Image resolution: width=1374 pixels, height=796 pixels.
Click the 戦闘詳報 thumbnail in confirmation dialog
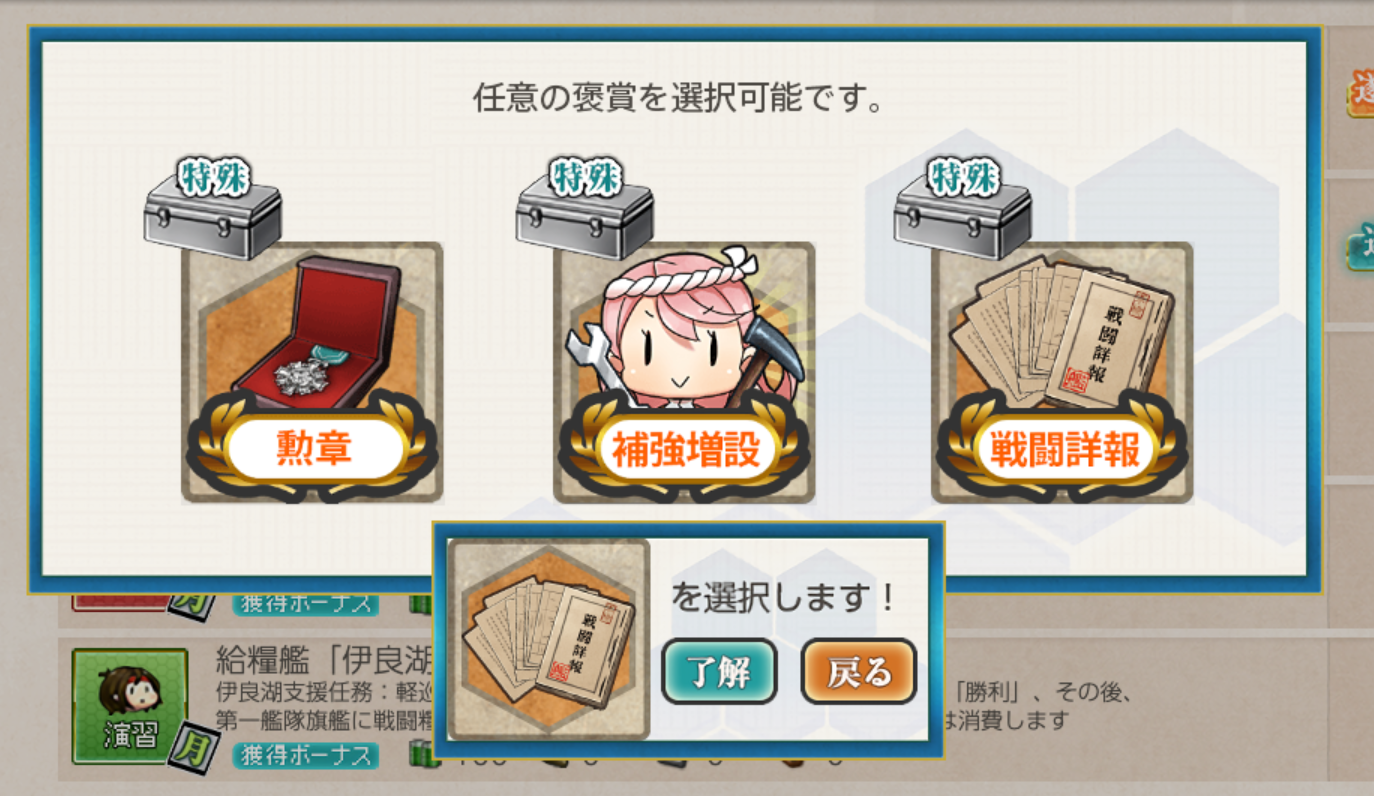coord(549,640)
